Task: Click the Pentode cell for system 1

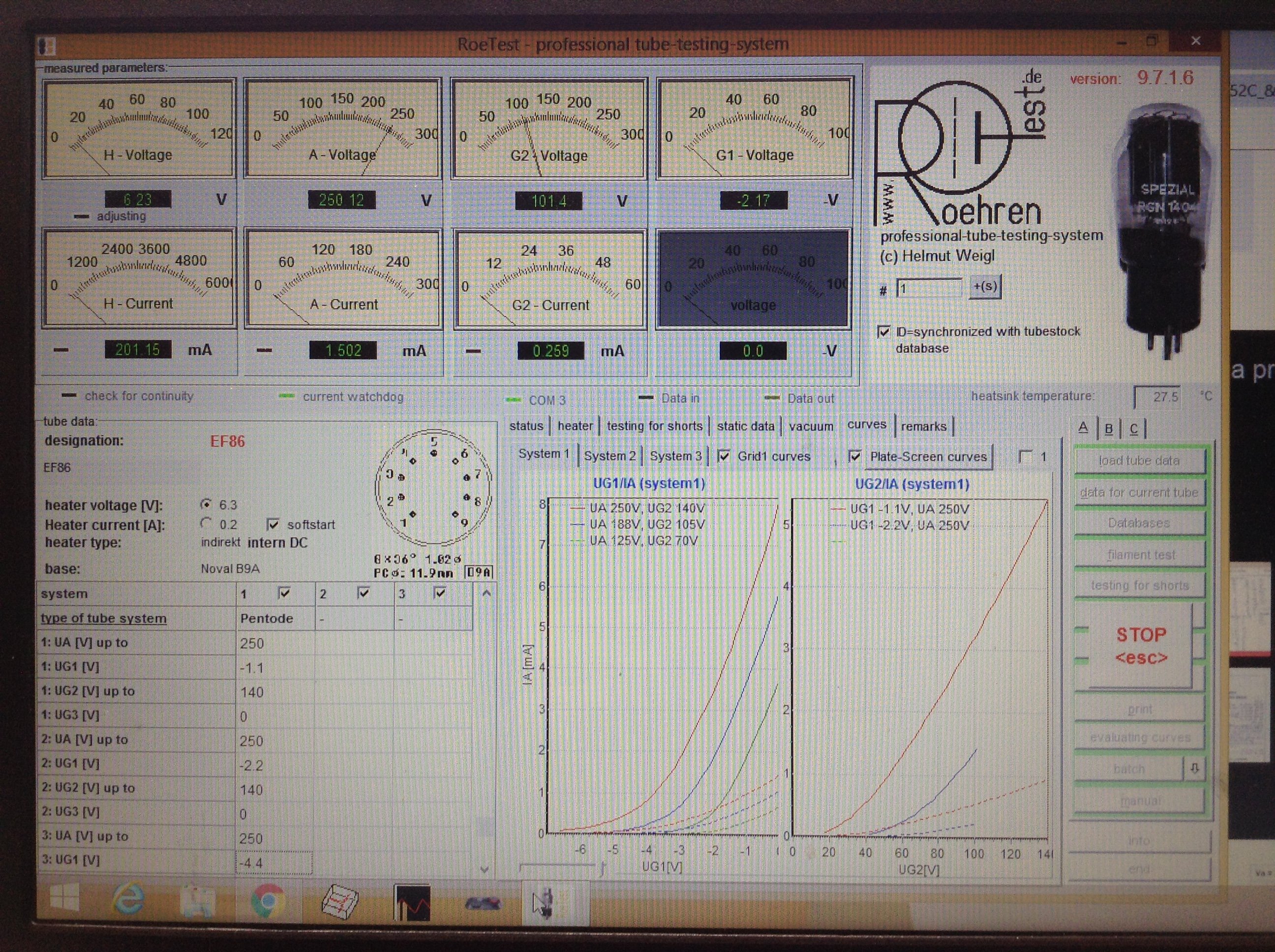Action: tap(275, 618)
